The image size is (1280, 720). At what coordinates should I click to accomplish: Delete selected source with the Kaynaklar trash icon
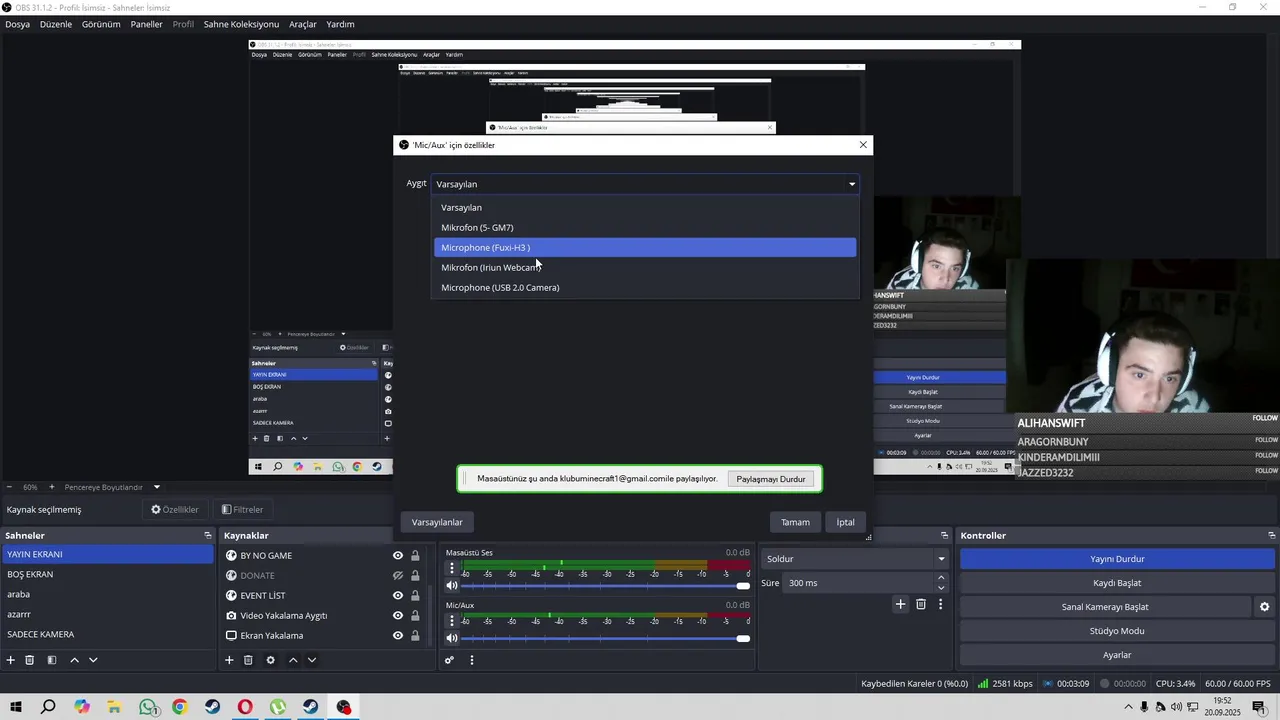coord(248,660)
